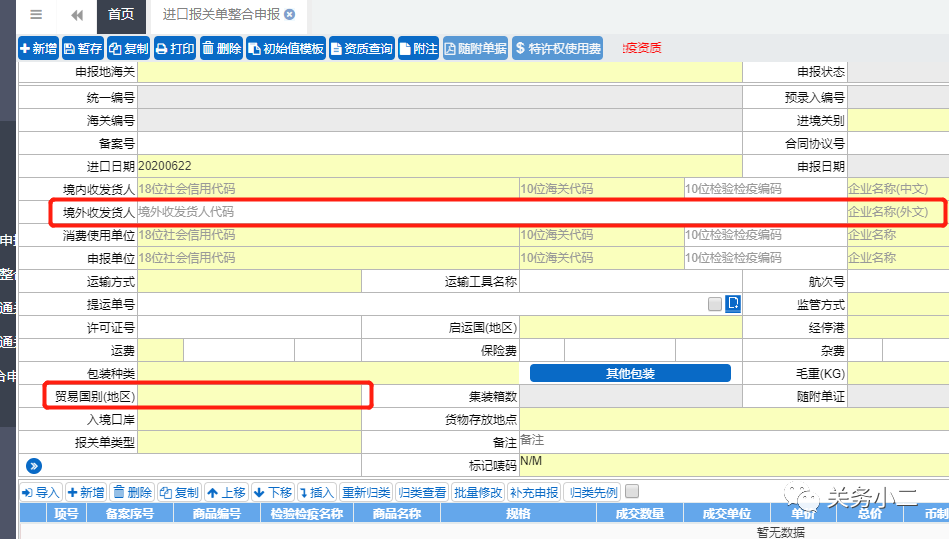Click the 重新归类 button

[x=366, y=492]
